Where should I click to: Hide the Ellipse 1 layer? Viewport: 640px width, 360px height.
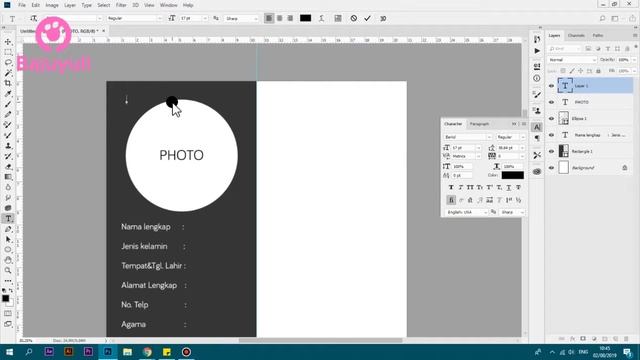tap(551, 118)
